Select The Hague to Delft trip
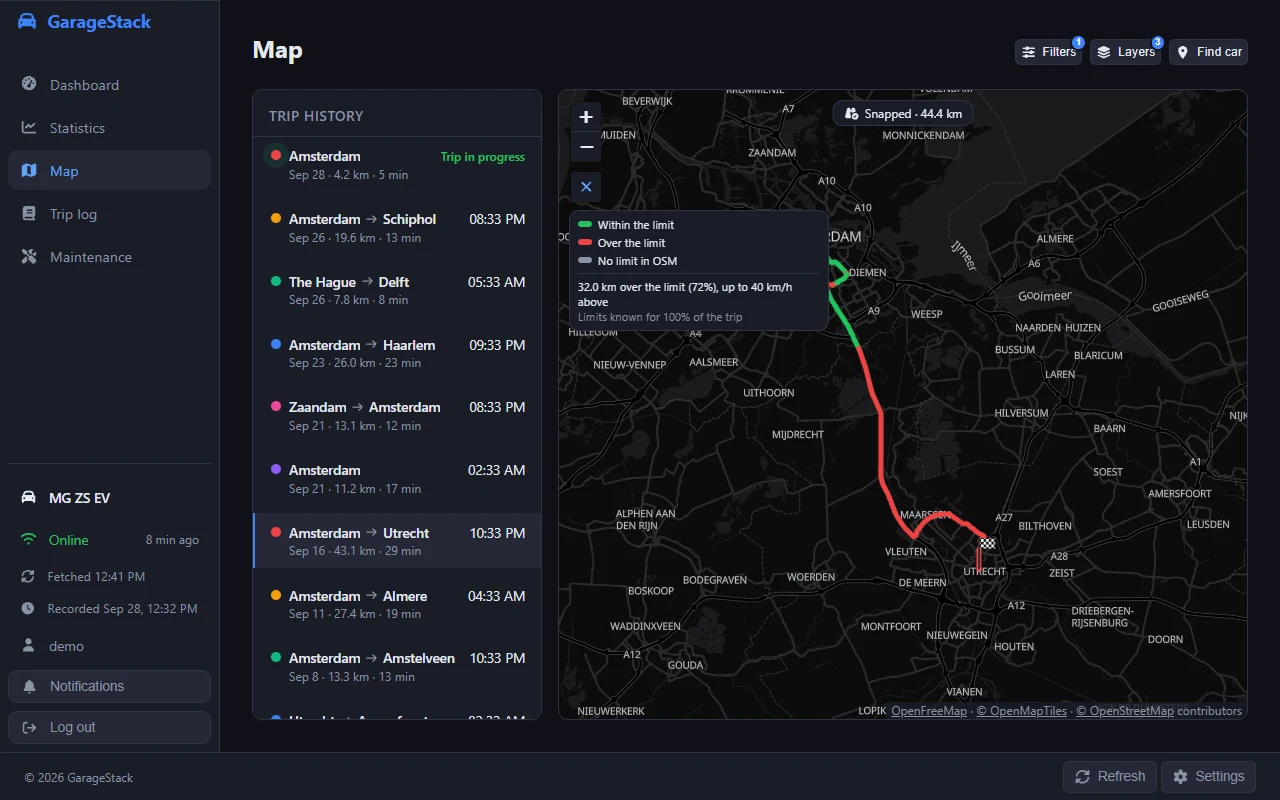The image size is (1280, 800). pyautogui.click(x=397, y=291)
